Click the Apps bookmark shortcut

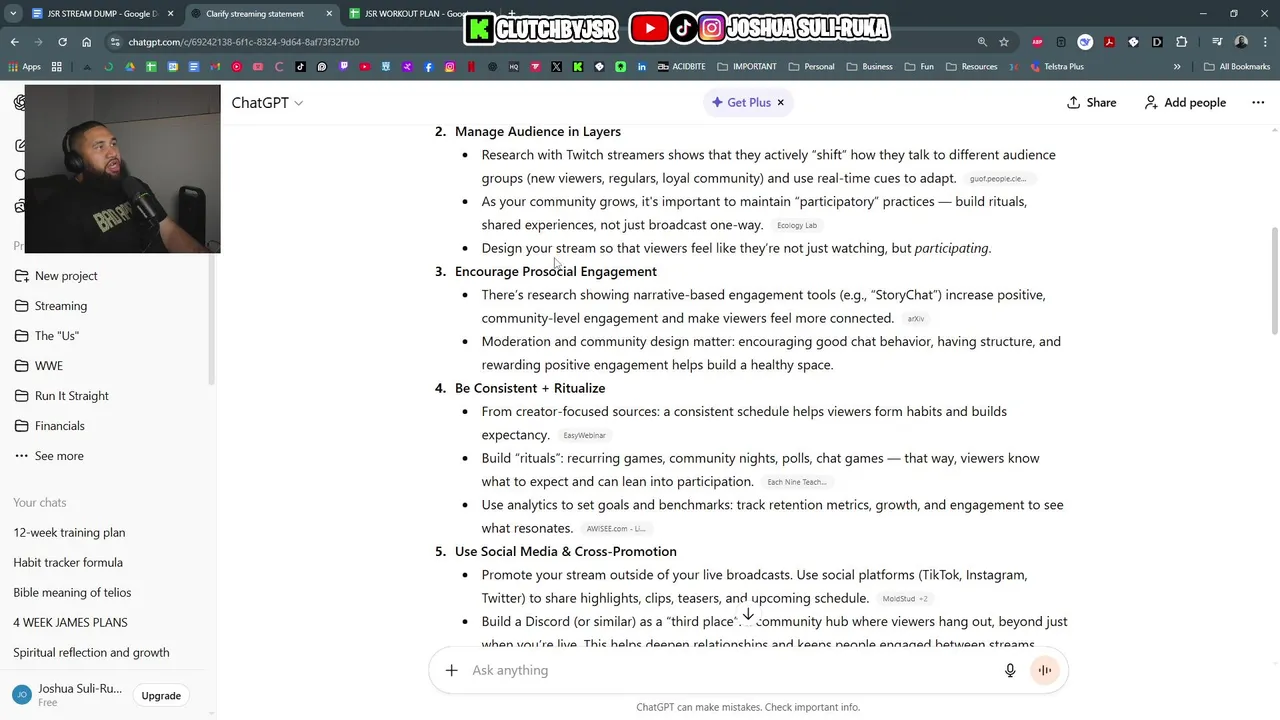(x=24, y=67)
